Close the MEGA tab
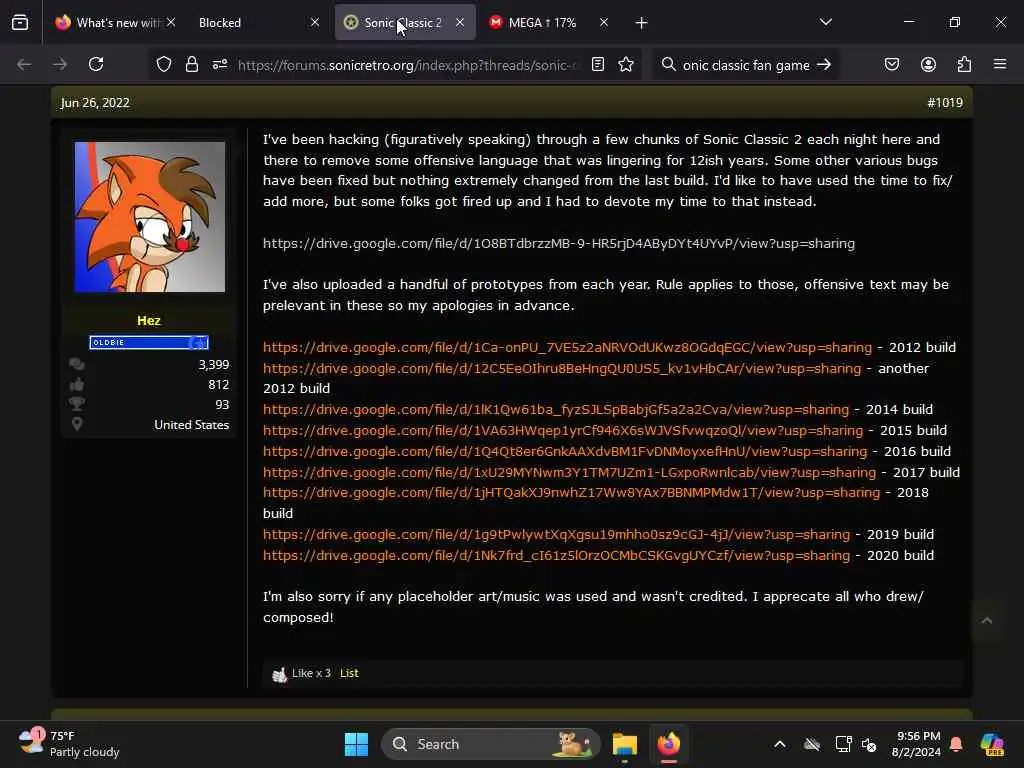The width and height of the screenshot is (1024, 768). click(604, 22)
